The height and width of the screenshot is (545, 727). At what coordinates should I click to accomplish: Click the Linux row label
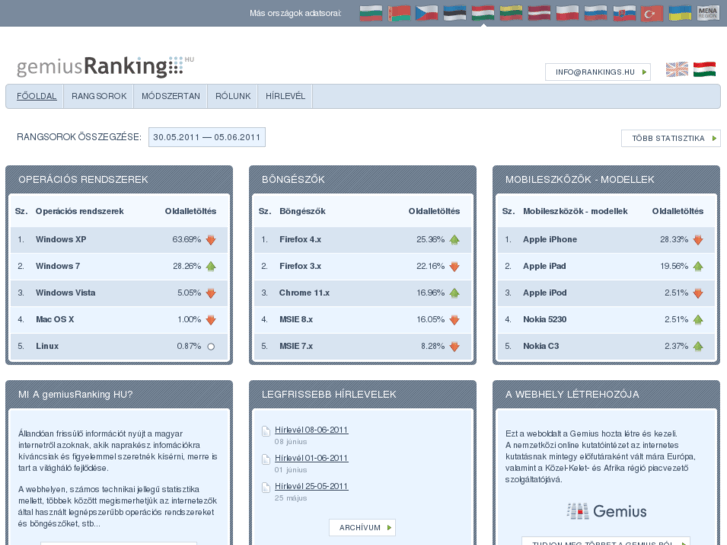[47, 346]
